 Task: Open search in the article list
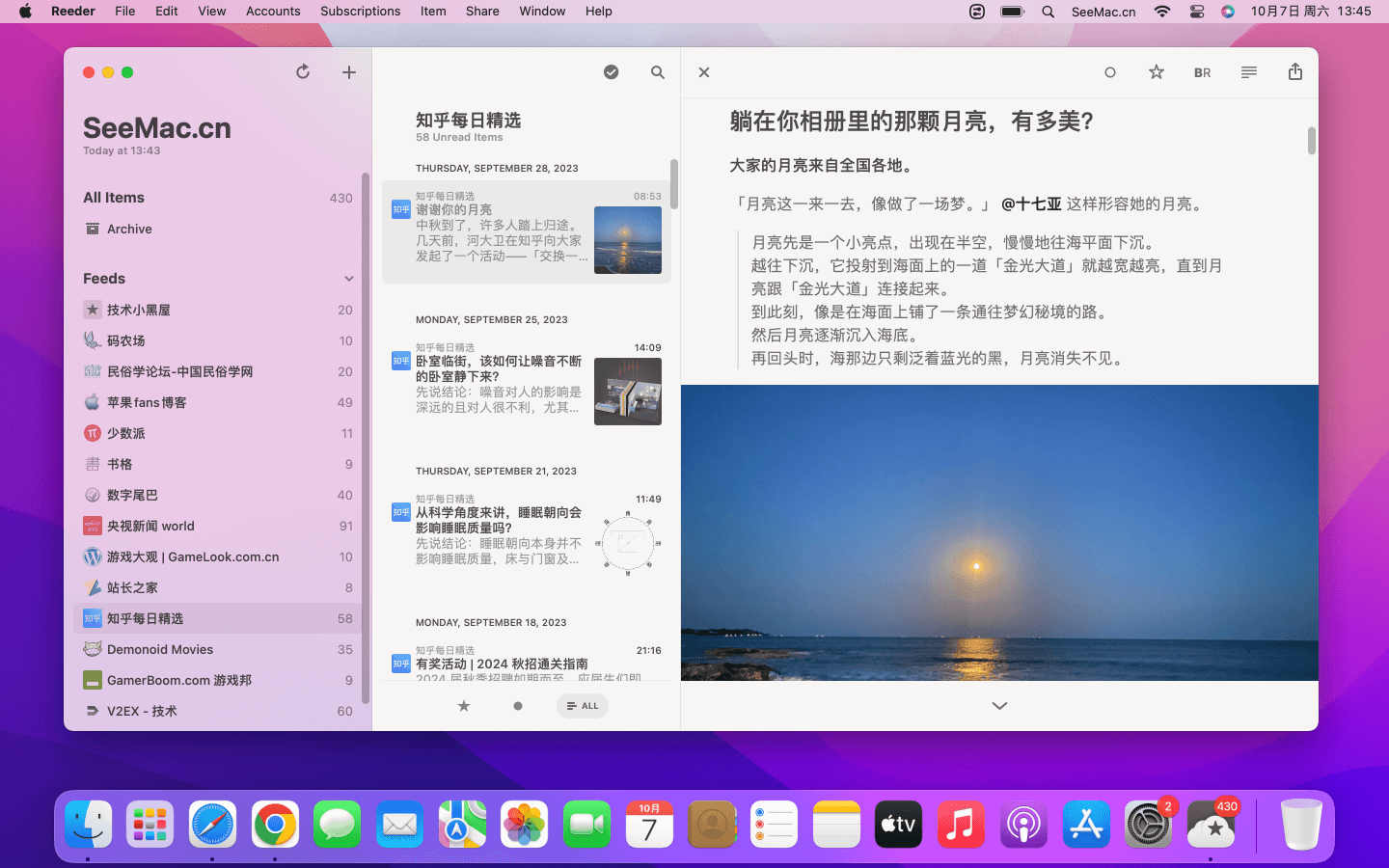(x=658, y=72)
